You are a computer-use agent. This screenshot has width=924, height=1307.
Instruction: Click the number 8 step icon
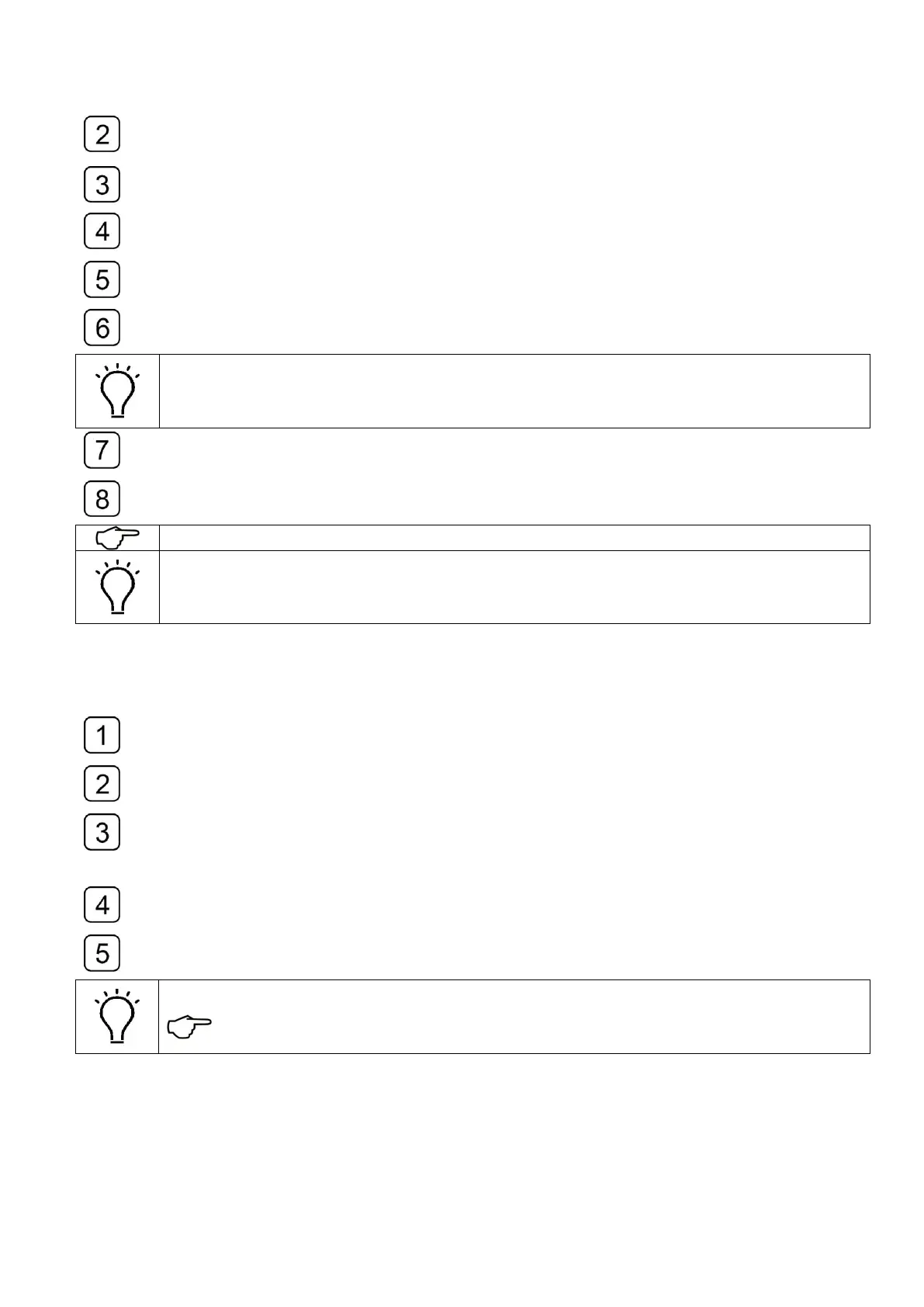(102, 498)
